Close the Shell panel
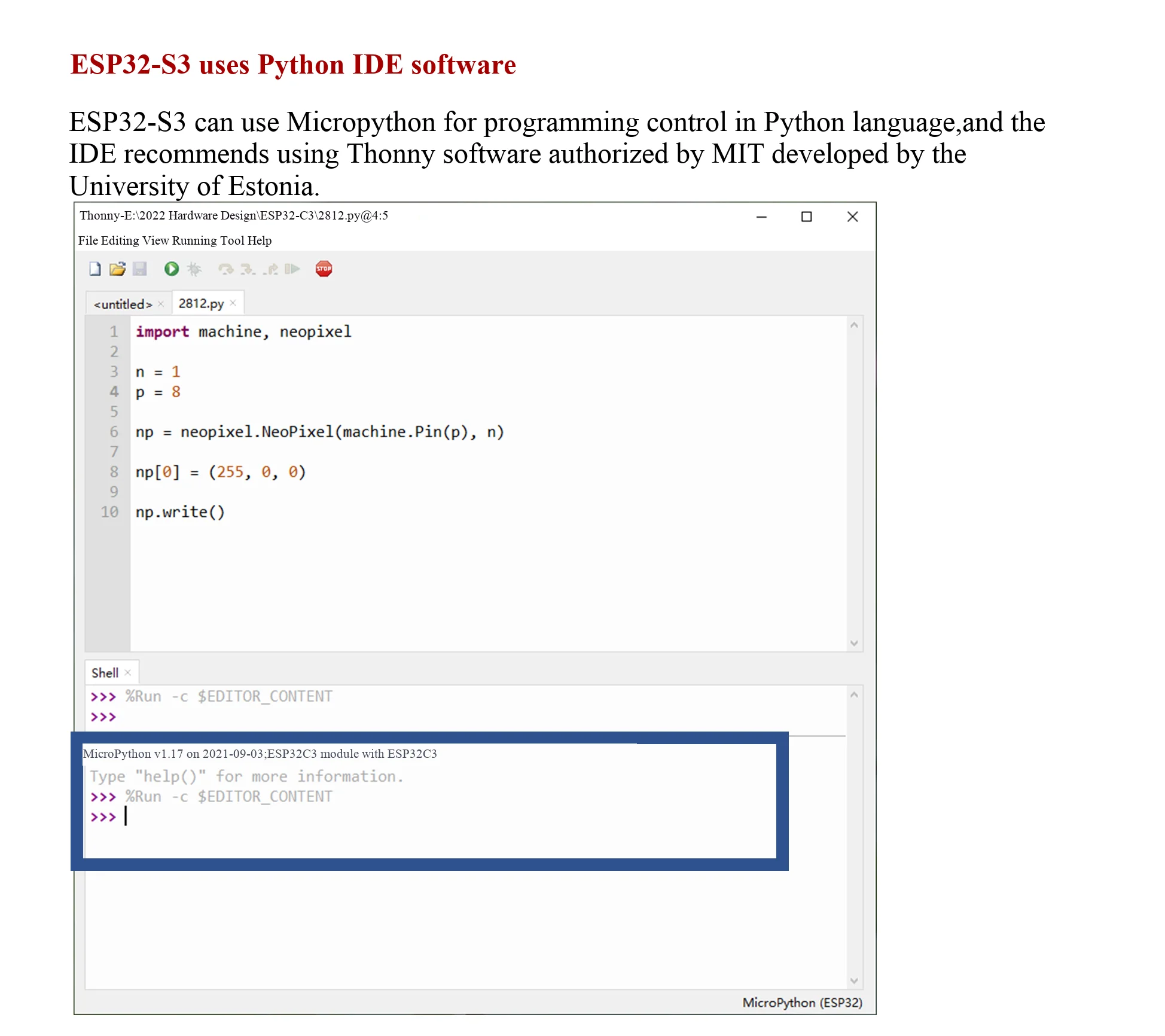The width and height of the screenshot is (1165, 1036). (x=128, y=673)
